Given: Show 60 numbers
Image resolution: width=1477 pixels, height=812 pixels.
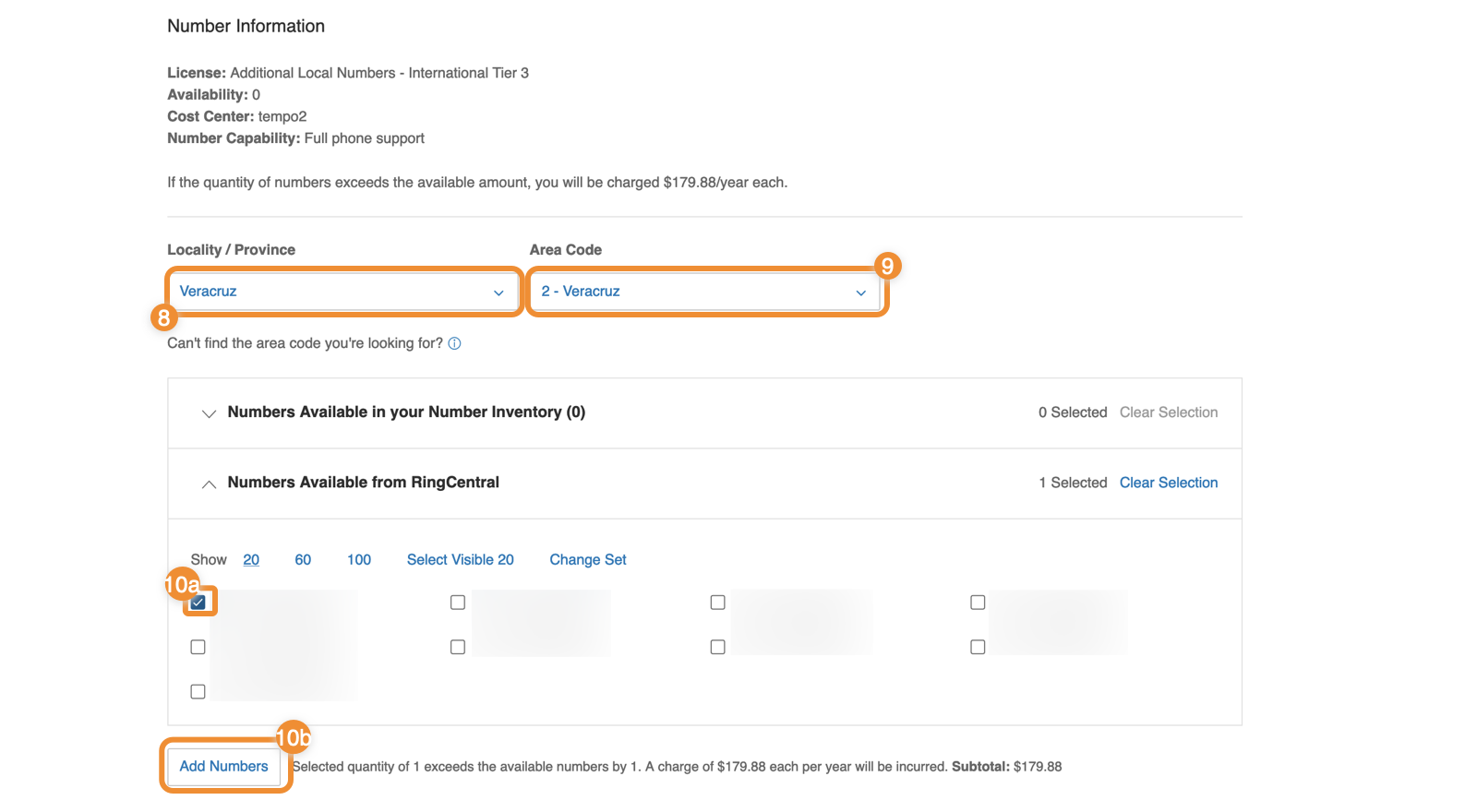Looking at the screenshot, I should pyautogui.click(x=303, y=560).
